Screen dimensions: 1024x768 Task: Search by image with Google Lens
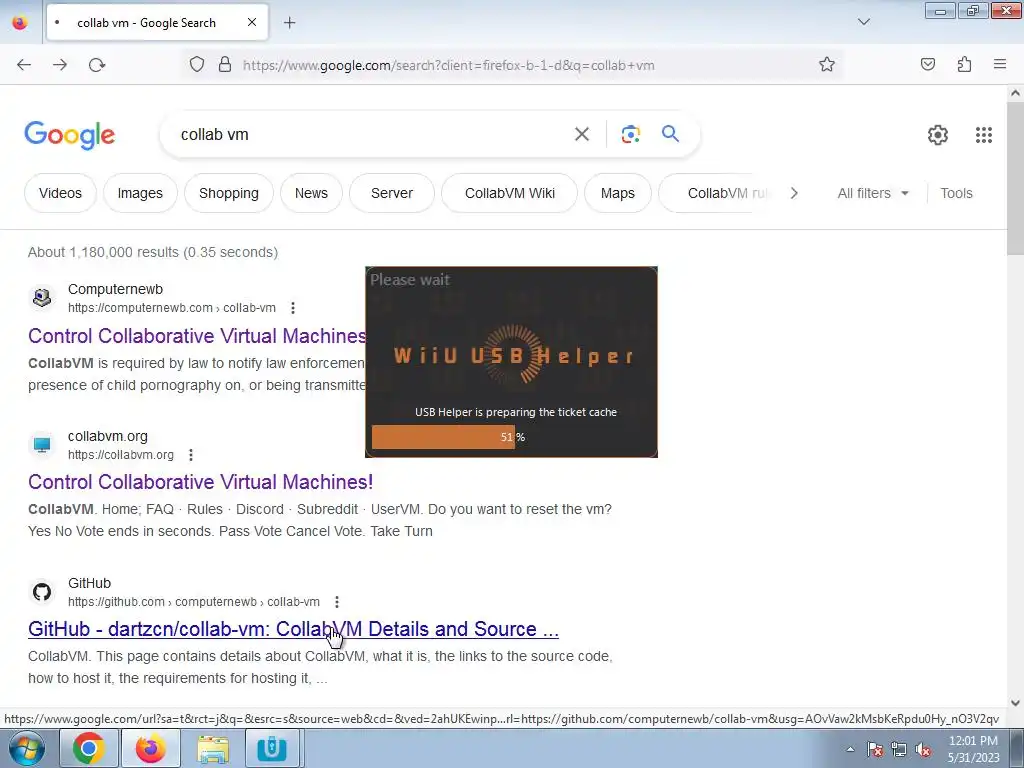tap(630, 135)
